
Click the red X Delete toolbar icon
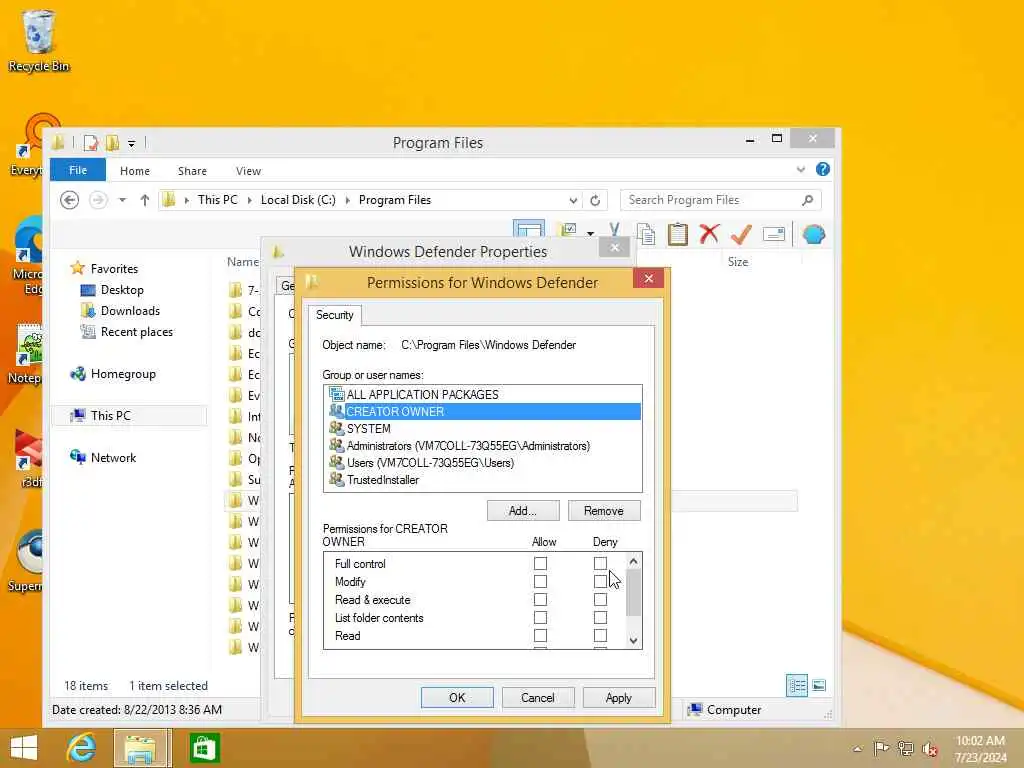click(709, 234)
